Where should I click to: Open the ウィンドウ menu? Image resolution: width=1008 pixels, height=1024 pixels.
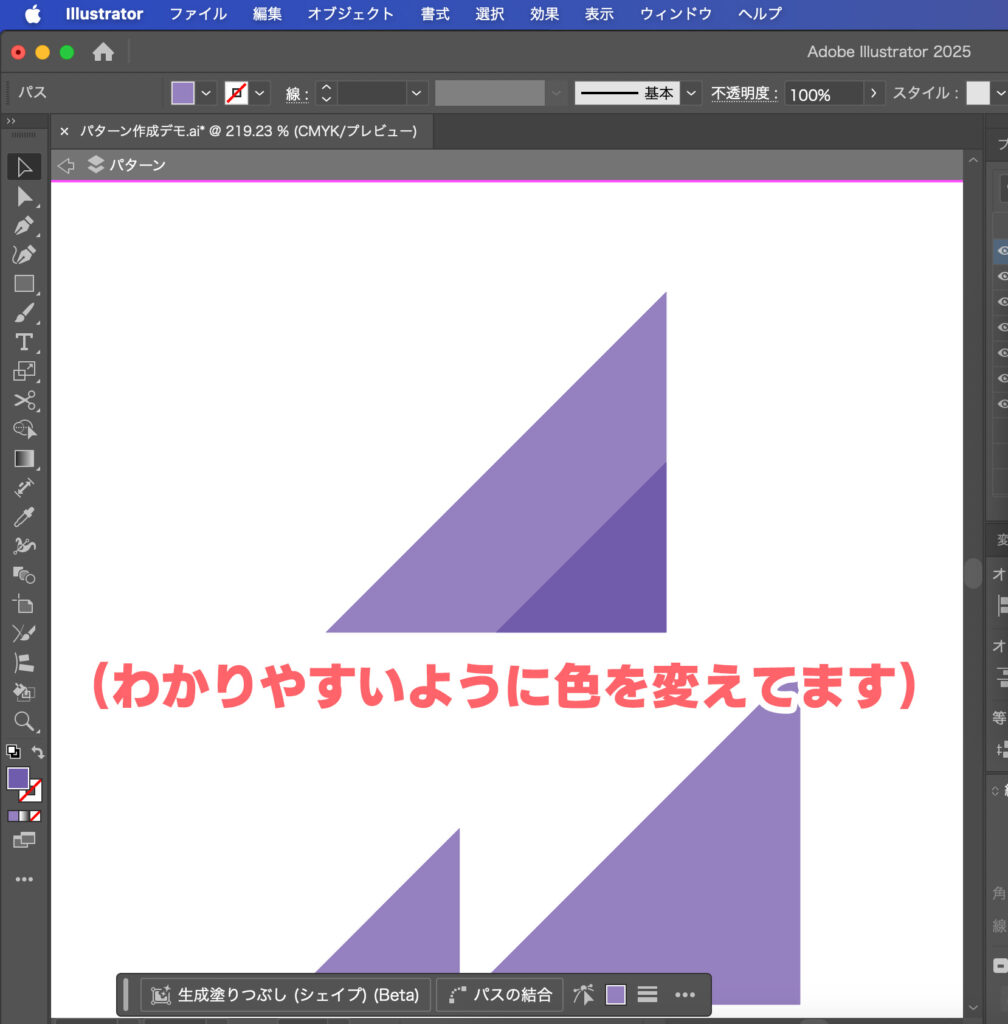(x=676, y=14)
